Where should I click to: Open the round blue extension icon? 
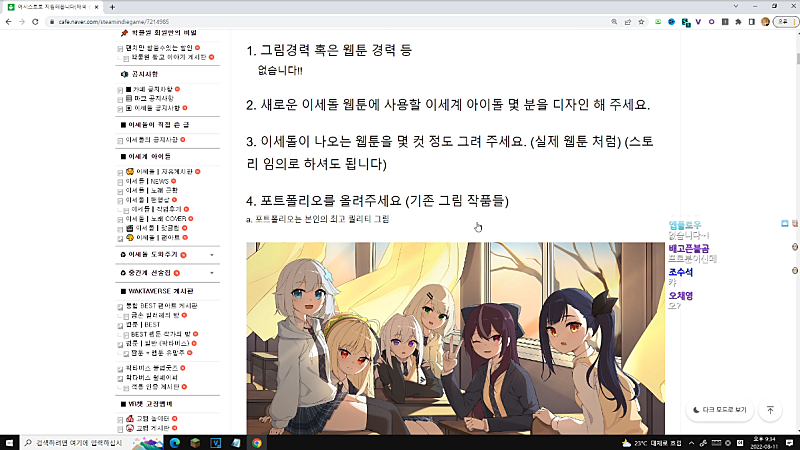671,22
